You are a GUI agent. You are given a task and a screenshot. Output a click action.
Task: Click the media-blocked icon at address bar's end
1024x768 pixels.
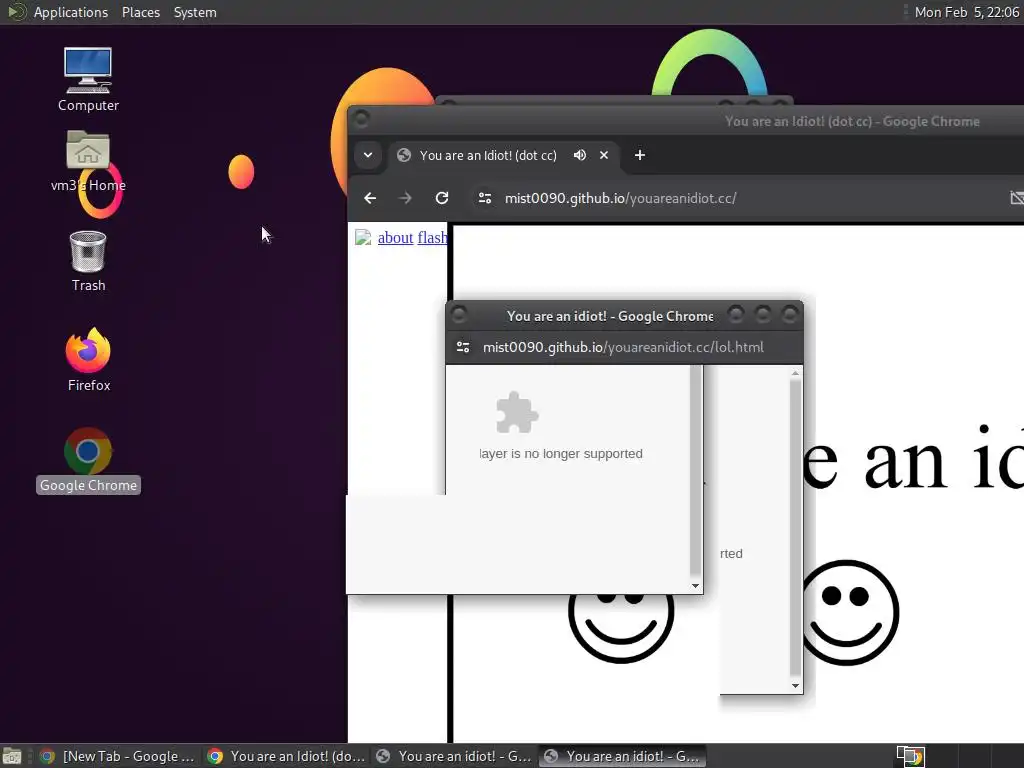(1016, 198)
